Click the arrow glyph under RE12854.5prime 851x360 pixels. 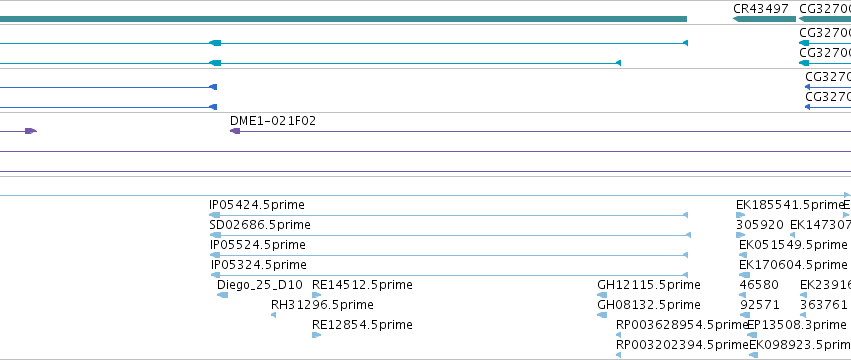pyautogui.click(x=316, y=335)
